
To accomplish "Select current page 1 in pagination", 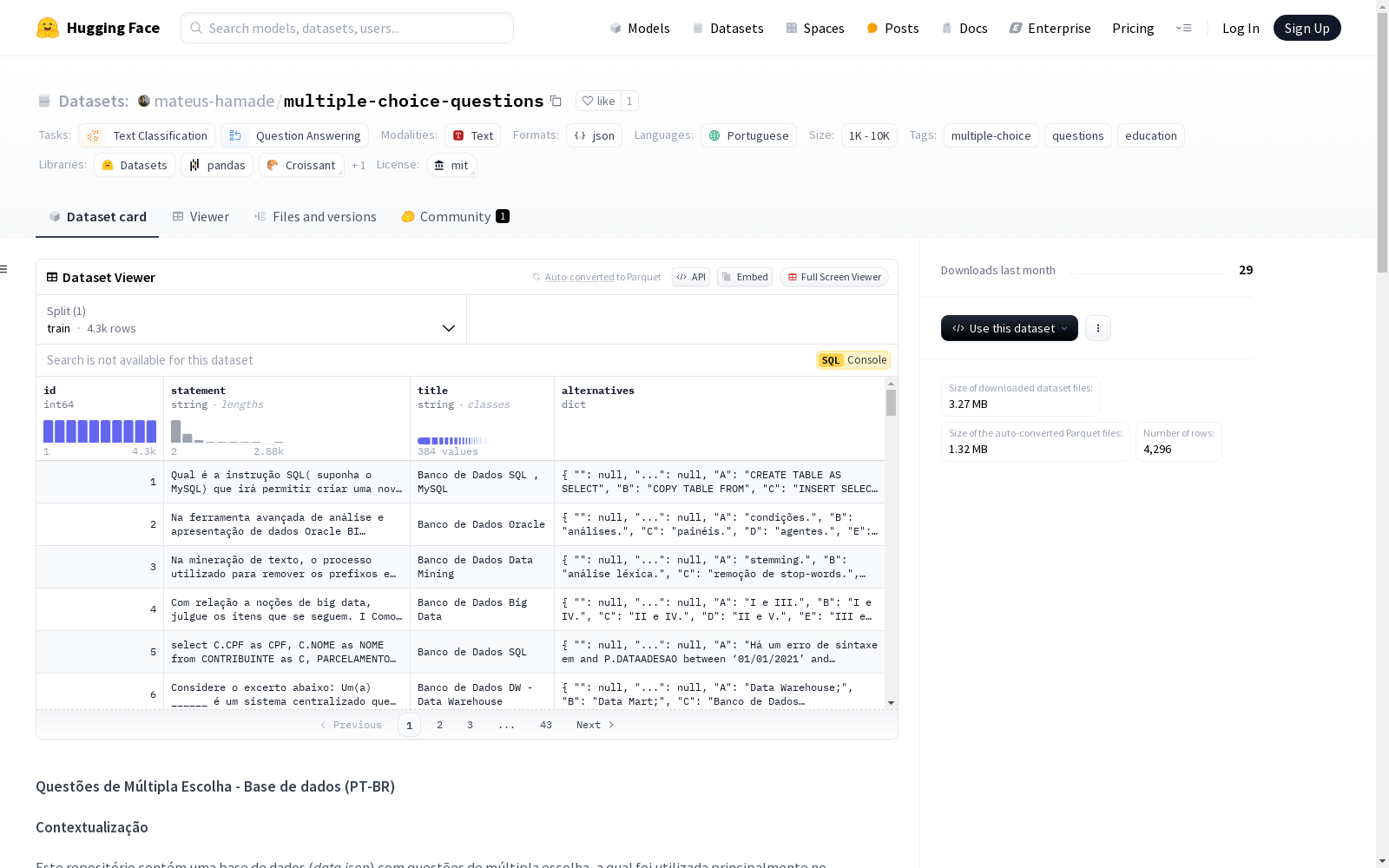I will pos(409,725).
